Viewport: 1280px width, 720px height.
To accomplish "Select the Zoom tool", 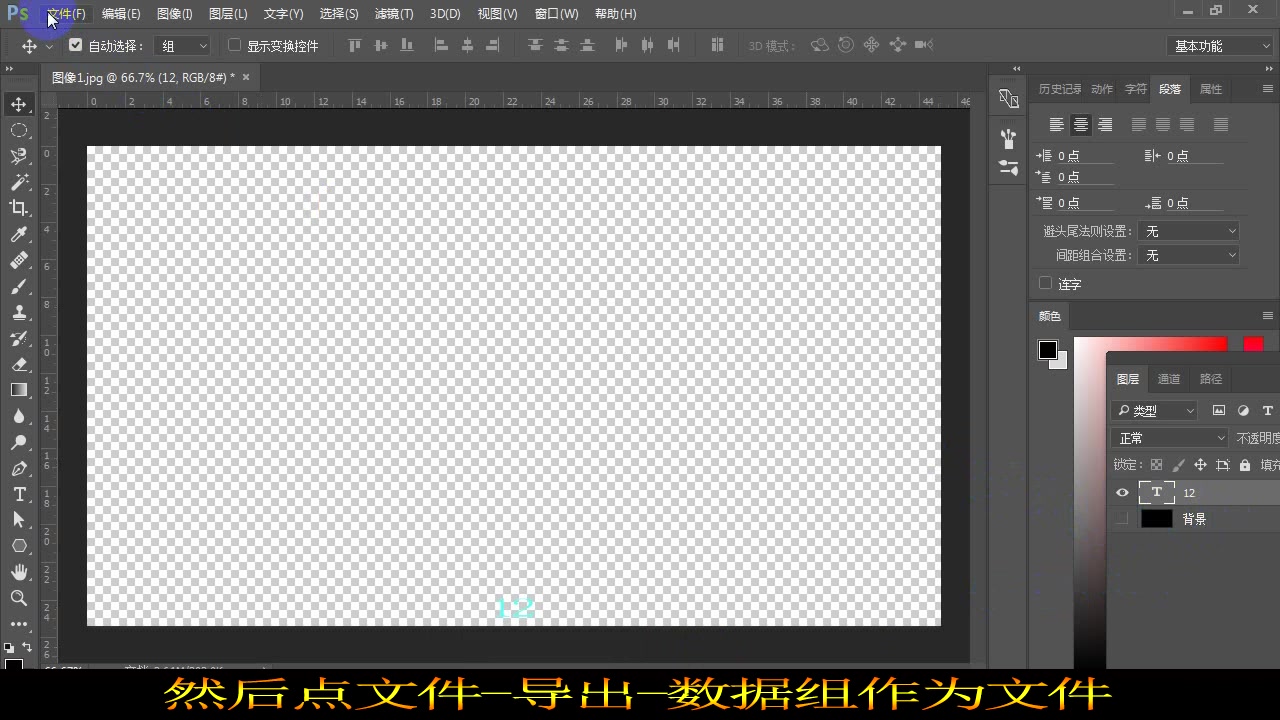I will [20, 598].
